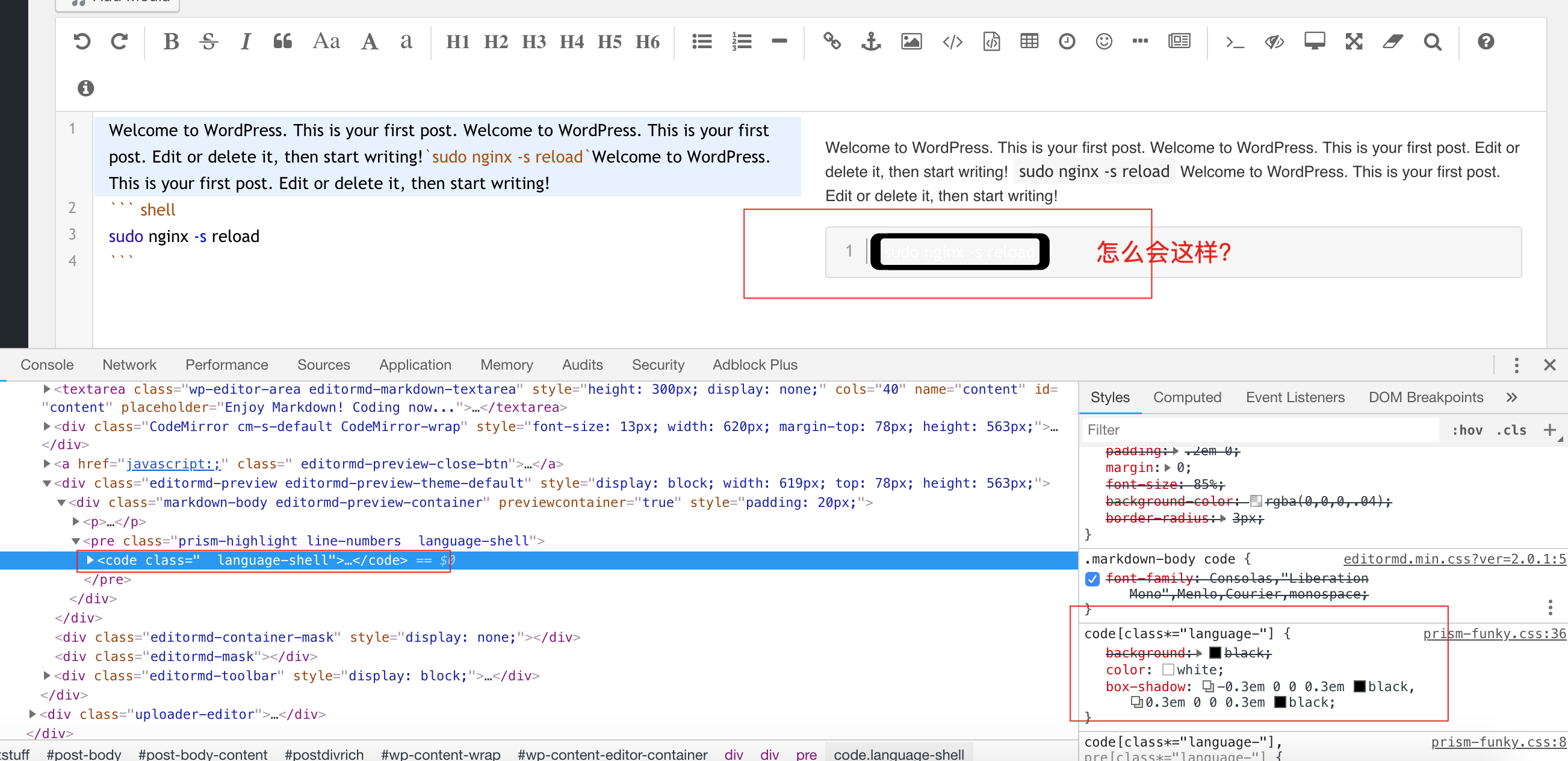1568x761 pixels.
Task: Click the undo icon in editor toolbar
Action: point(82,42)
